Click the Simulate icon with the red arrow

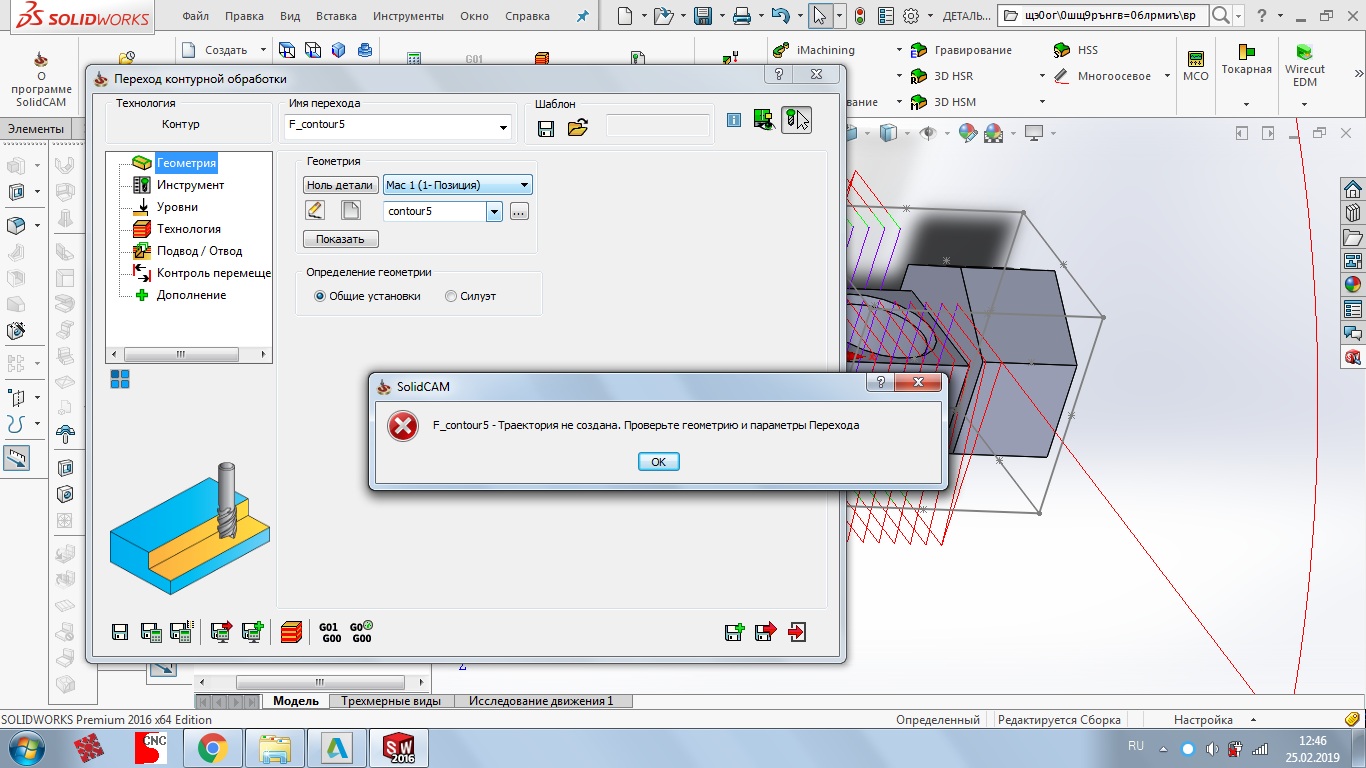point(222,632)
